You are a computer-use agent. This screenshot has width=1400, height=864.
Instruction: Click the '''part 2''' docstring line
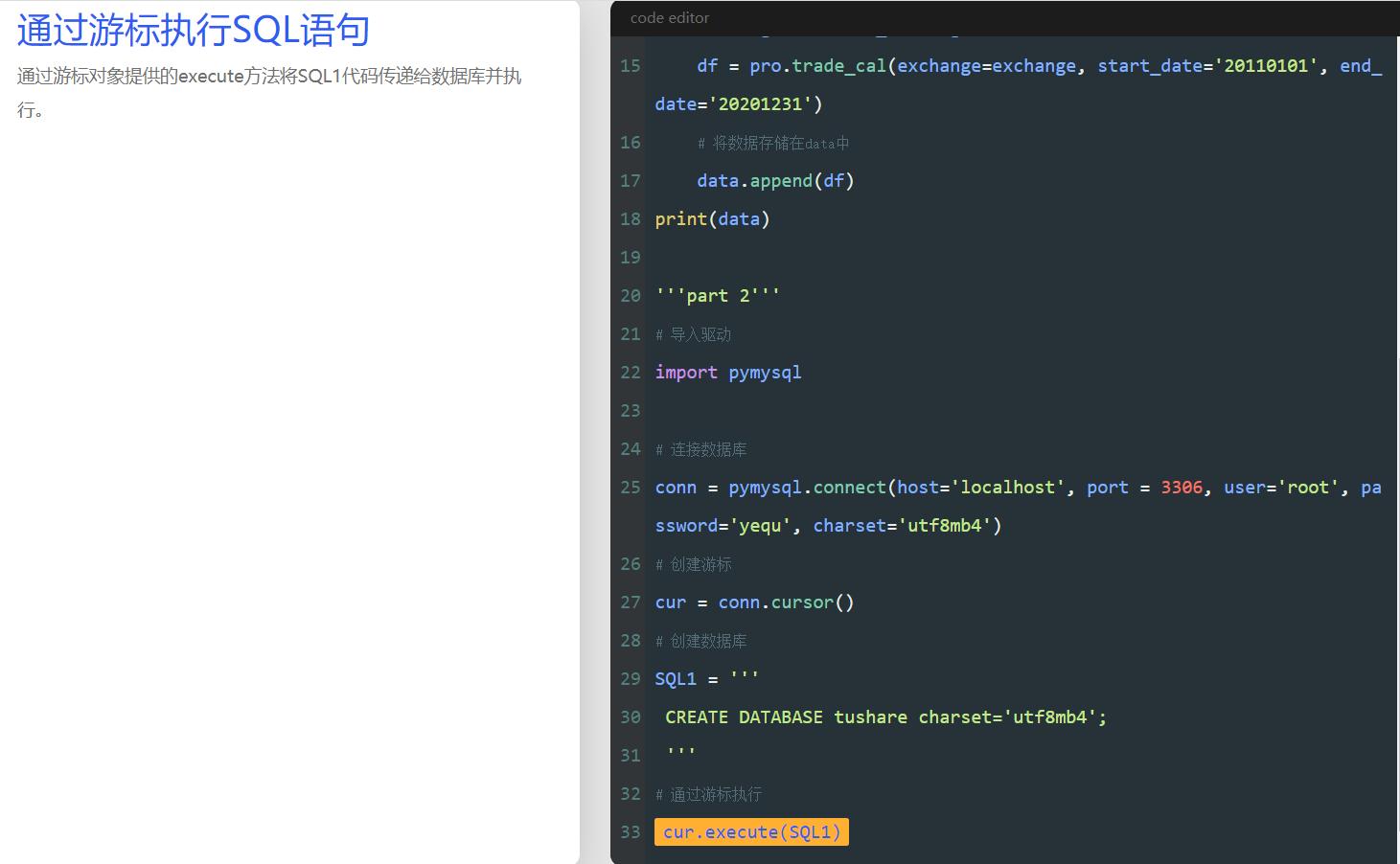pos(718,296)
